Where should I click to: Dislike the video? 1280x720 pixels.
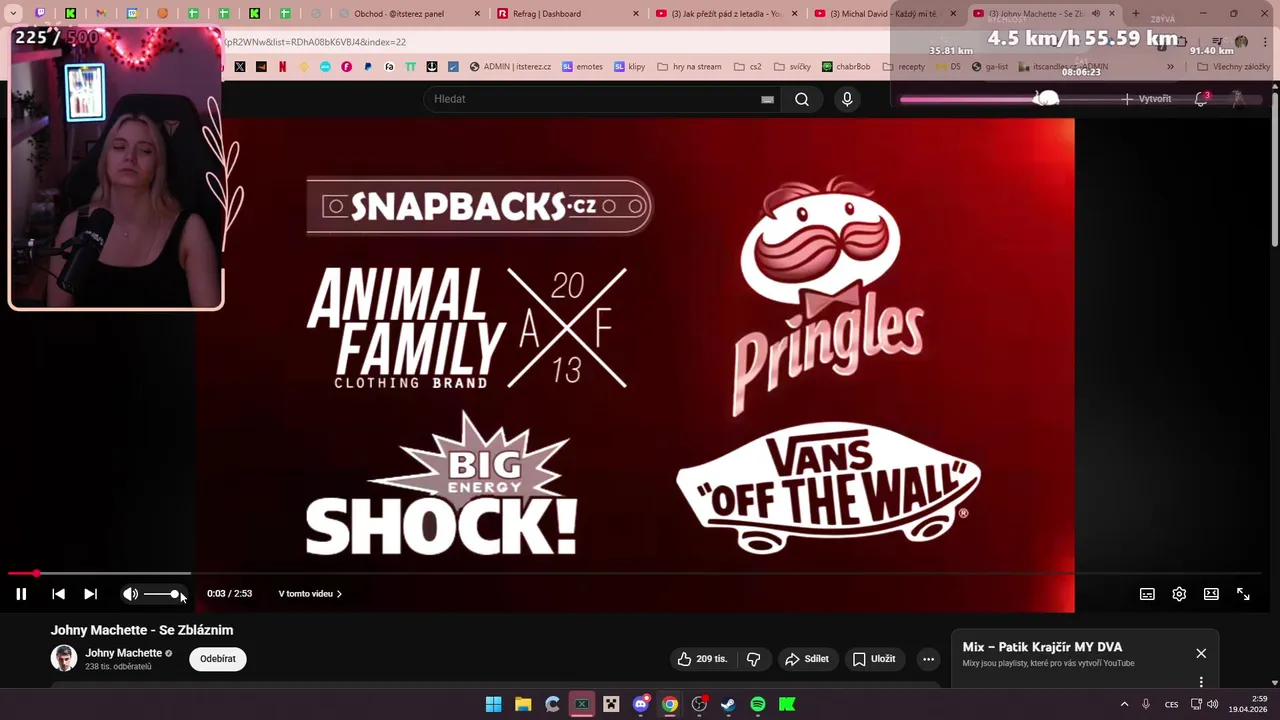point(754,659)
